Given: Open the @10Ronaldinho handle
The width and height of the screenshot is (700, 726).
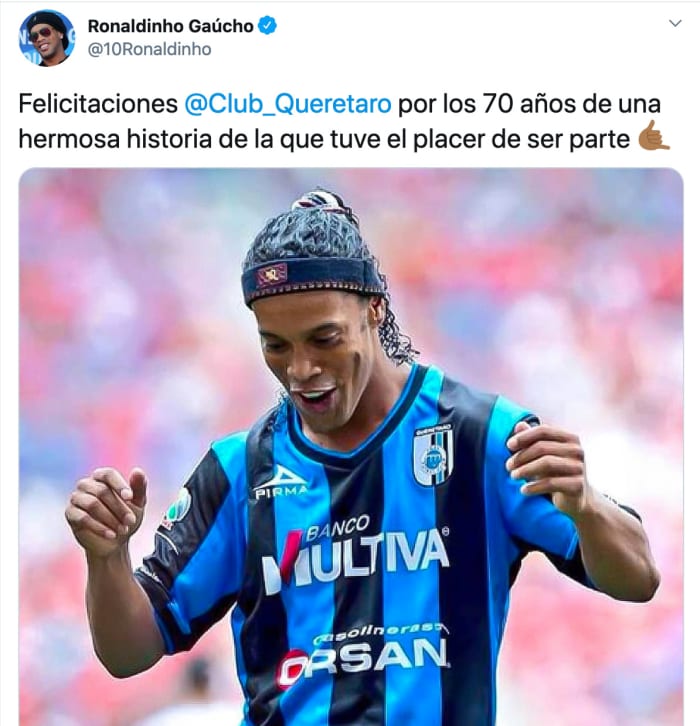Looking at the screenshot, I should coord(150,49).
